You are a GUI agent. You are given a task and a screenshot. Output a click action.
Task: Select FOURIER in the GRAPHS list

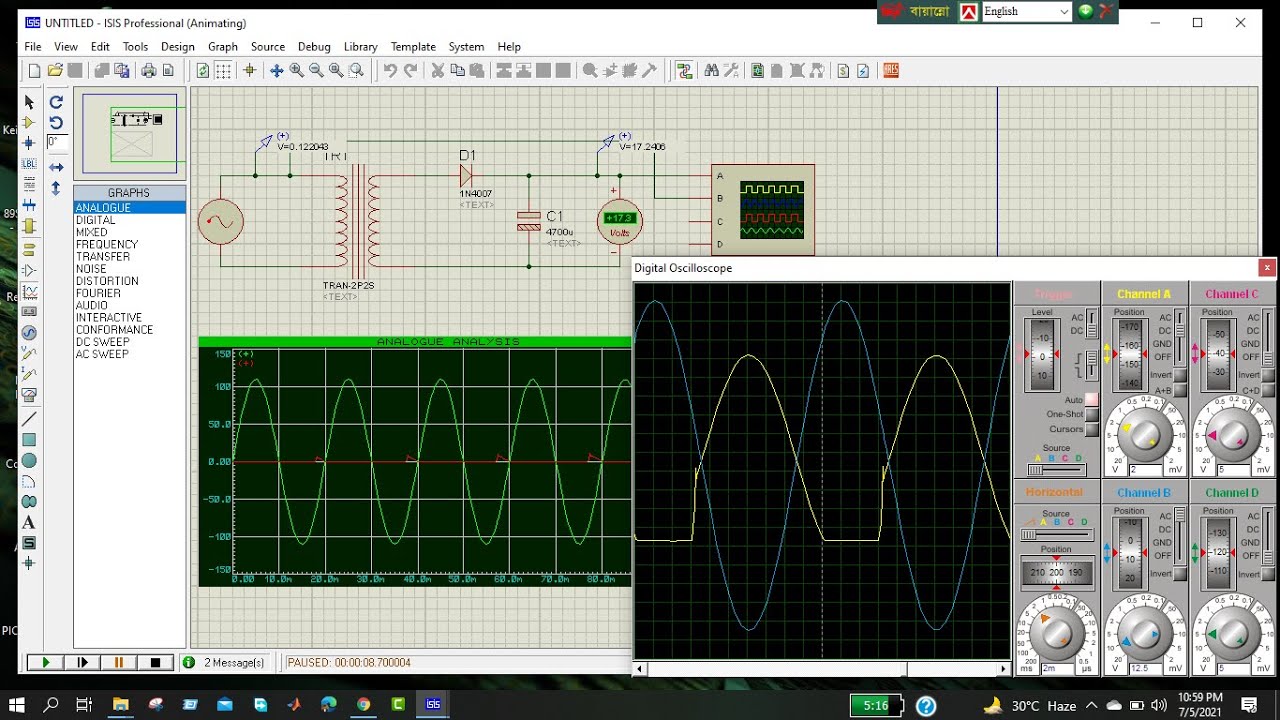coord(98,293)
